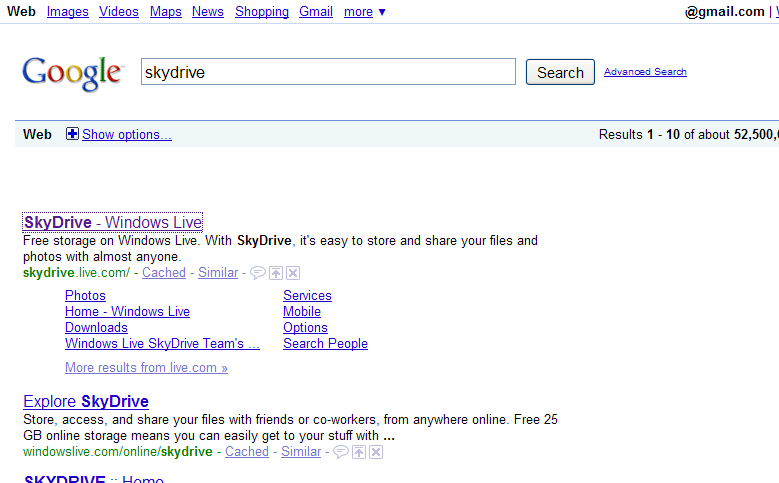Open the Similar link for skydrive.live.com
779x483 pixels.
(218, 272)
